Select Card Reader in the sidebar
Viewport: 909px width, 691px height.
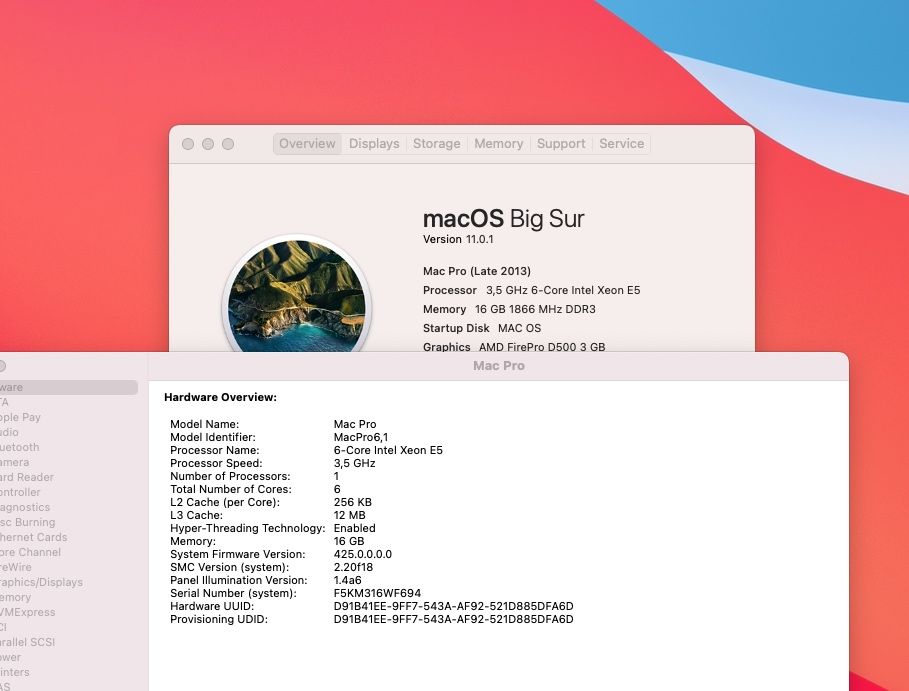tap(27, 477)
